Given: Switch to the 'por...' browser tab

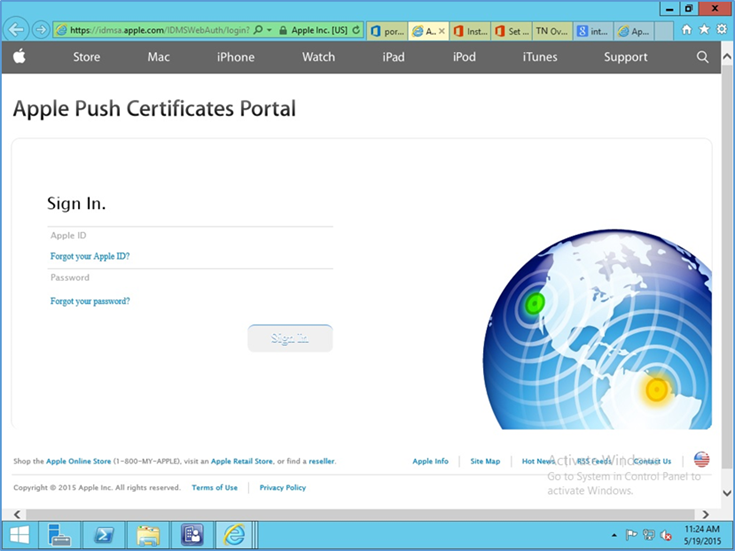Looking at the screenshot, I should pyautogui.click(x=387, y=31).
